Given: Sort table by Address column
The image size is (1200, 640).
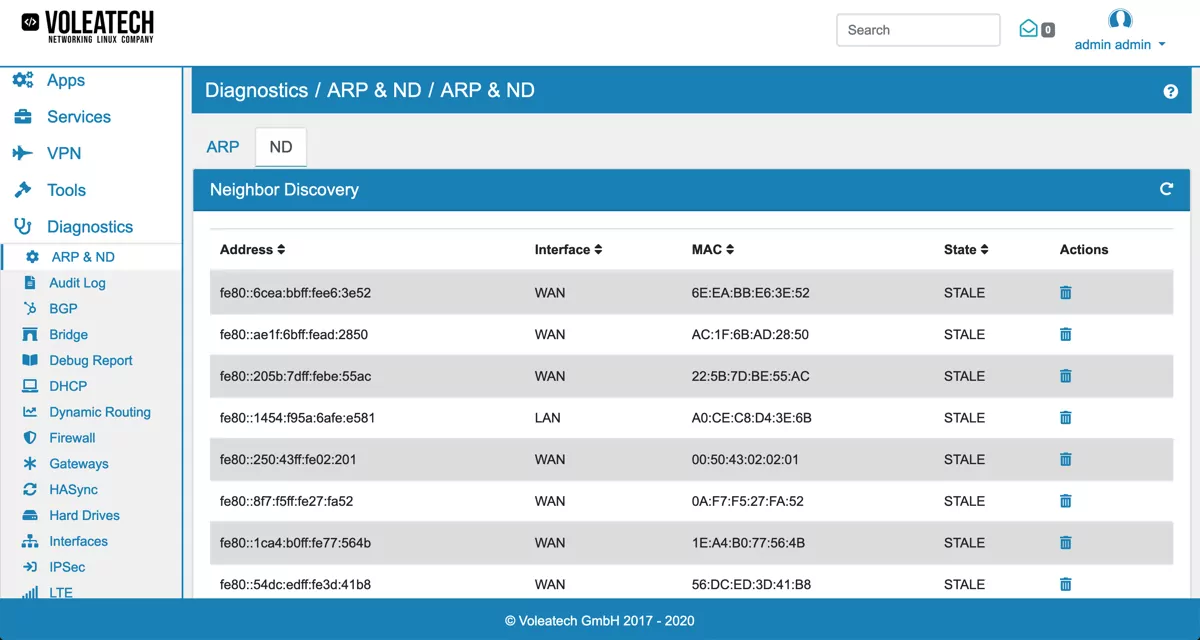Looking at the screenshot, I should click(x=252, y=249).
